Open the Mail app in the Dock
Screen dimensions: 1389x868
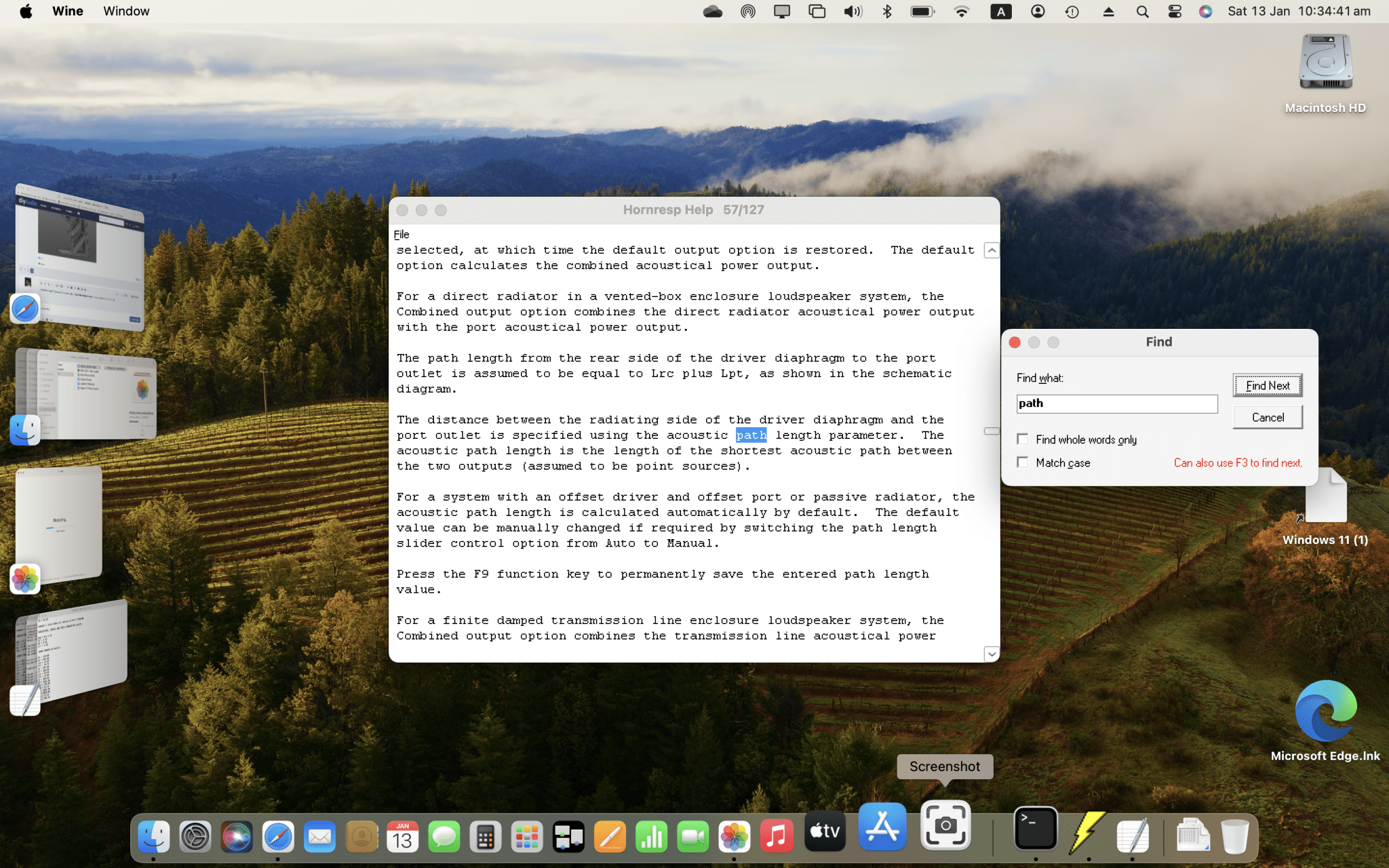point(319,837)
